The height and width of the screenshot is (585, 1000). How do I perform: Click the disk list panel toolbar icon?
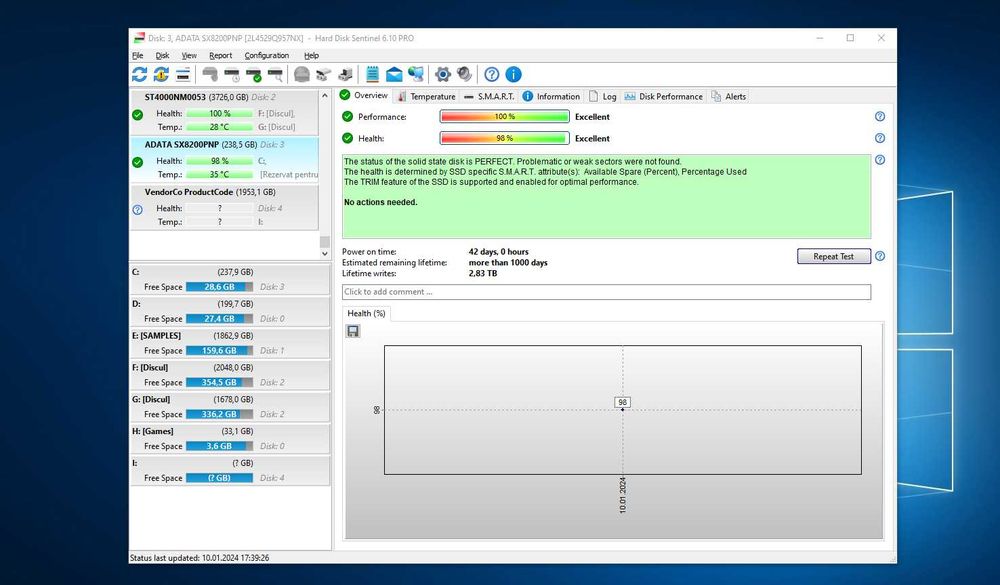coord(183,75)
